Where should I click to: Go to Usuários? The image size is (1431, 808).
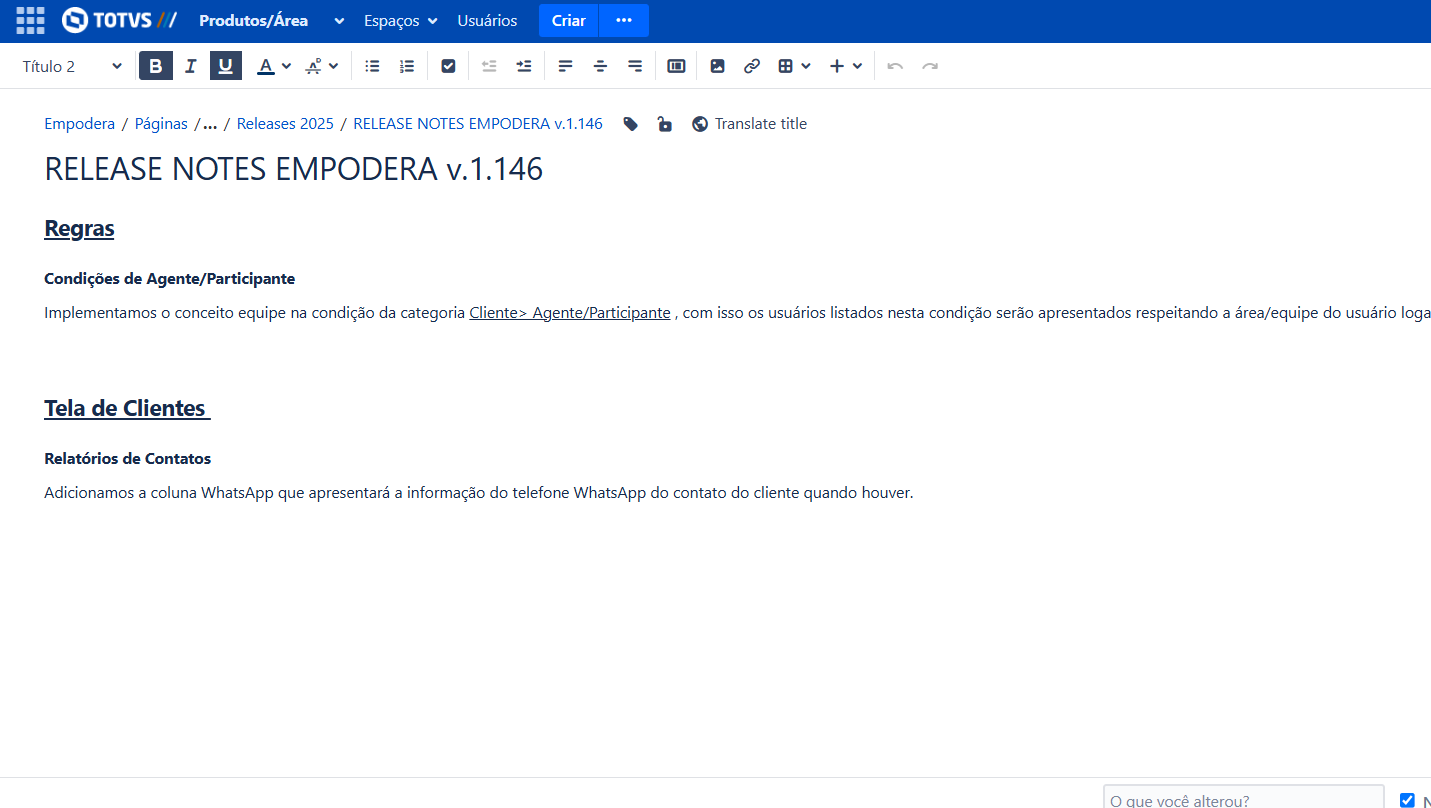[487, 20]
